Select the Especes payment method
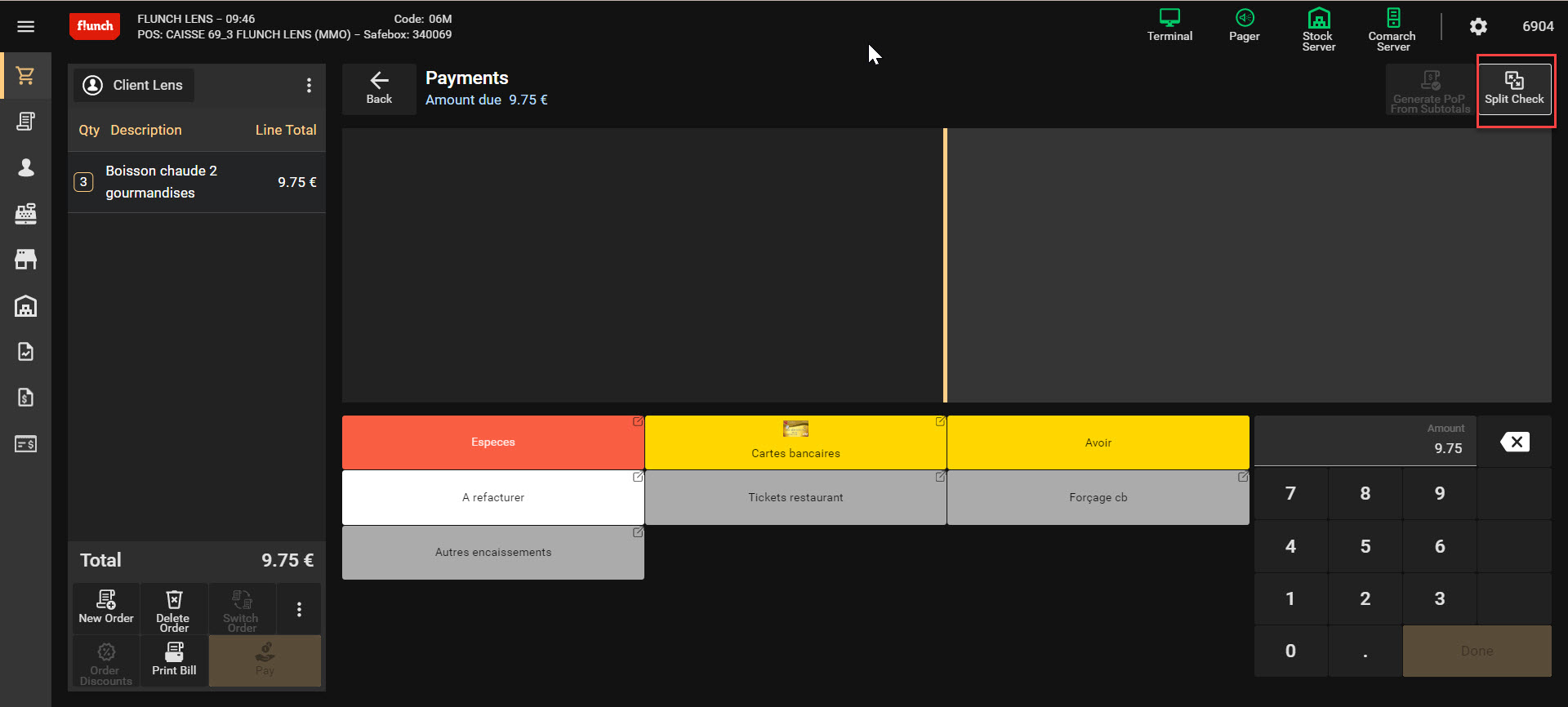1568x707 pixels. coord(493,442)
